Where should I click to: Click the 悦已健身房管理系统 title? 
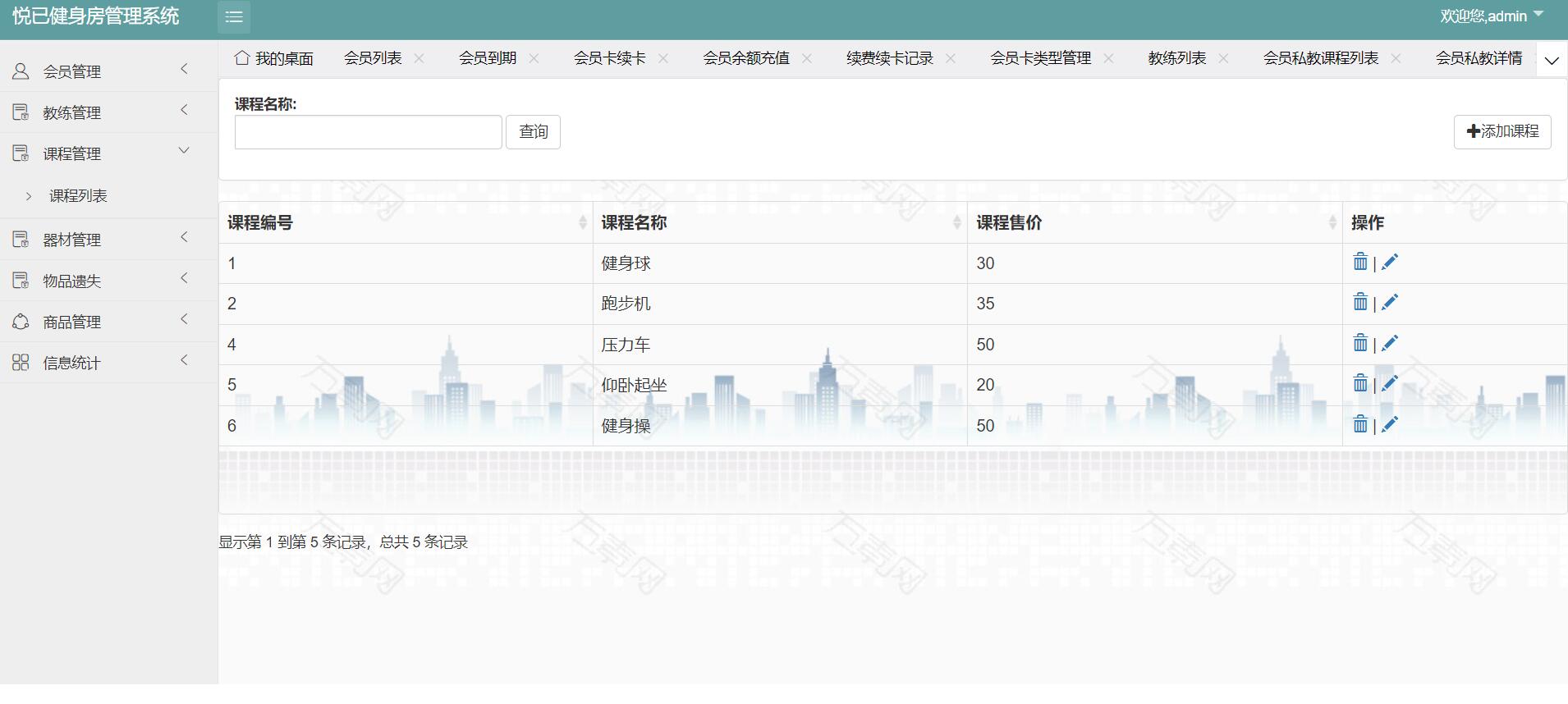[96, 16]
